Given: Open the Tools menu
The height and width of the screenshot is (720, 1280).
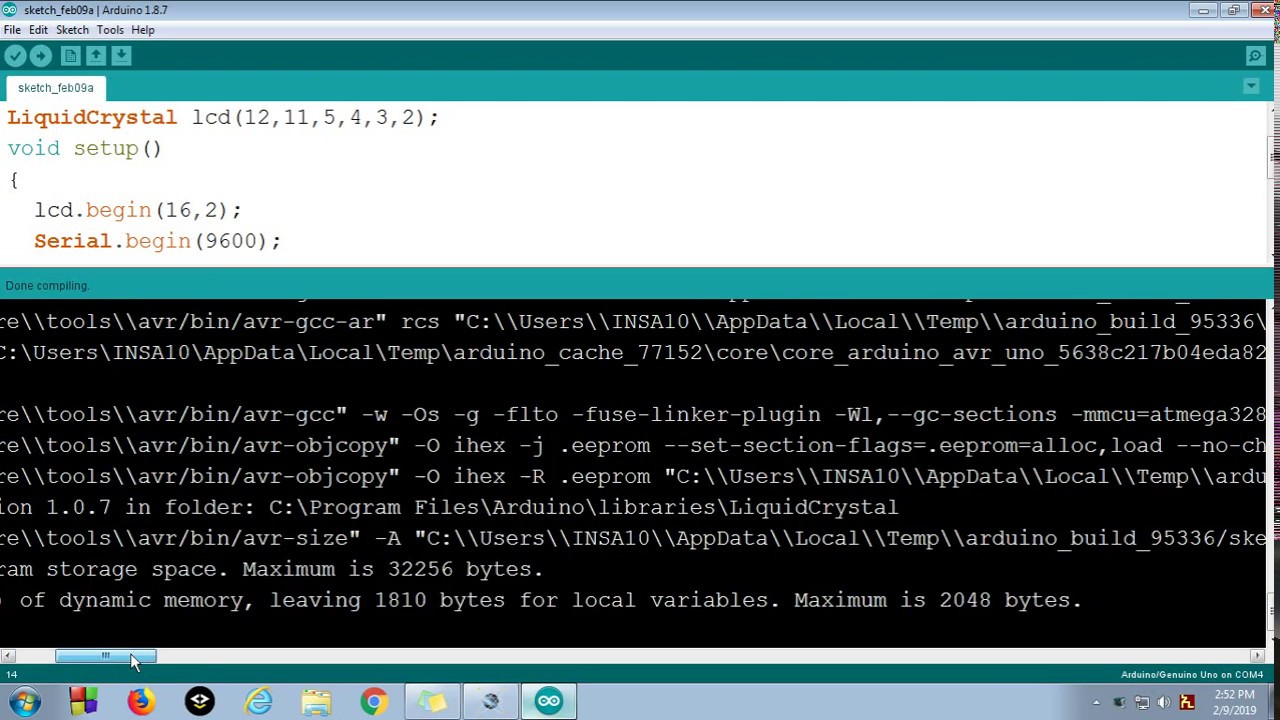Looking at the screenshot, I should click(110, 30).
